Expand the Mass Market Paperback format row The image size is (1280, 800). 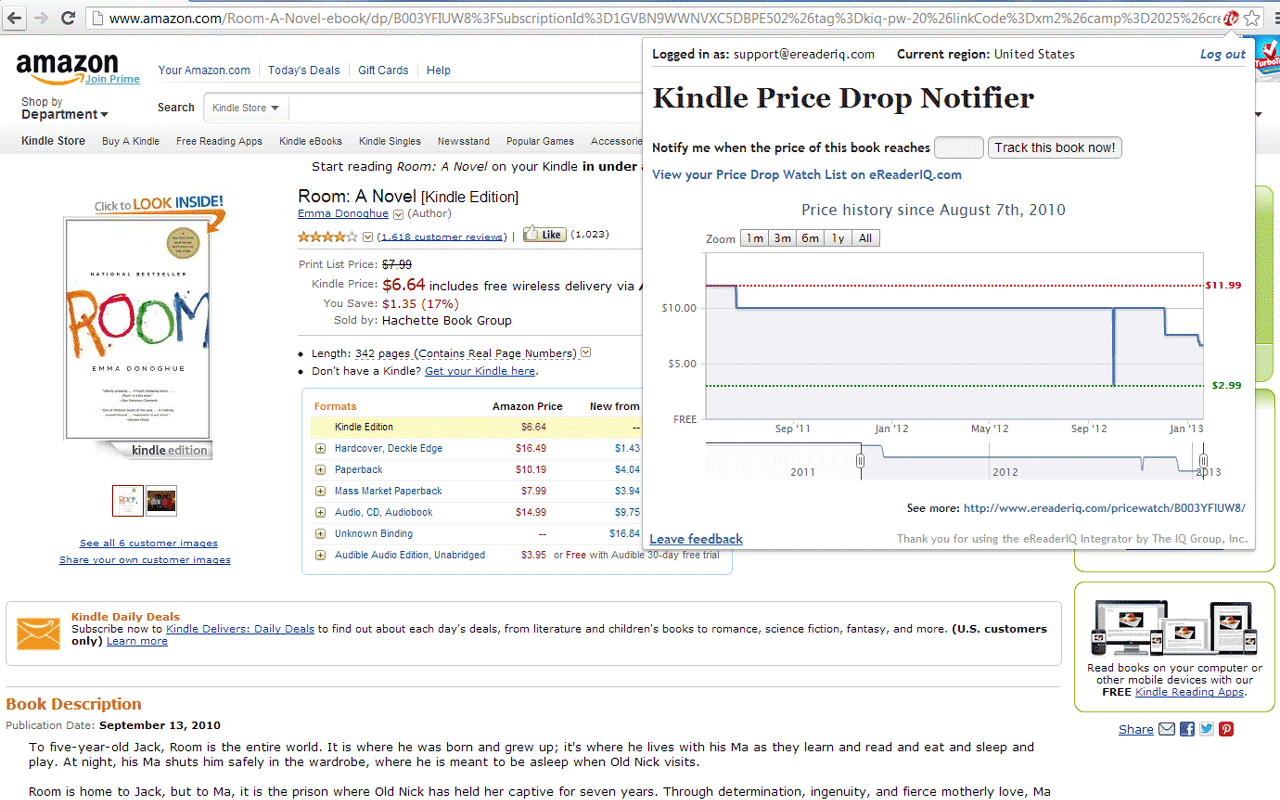(x=321, y=491)
